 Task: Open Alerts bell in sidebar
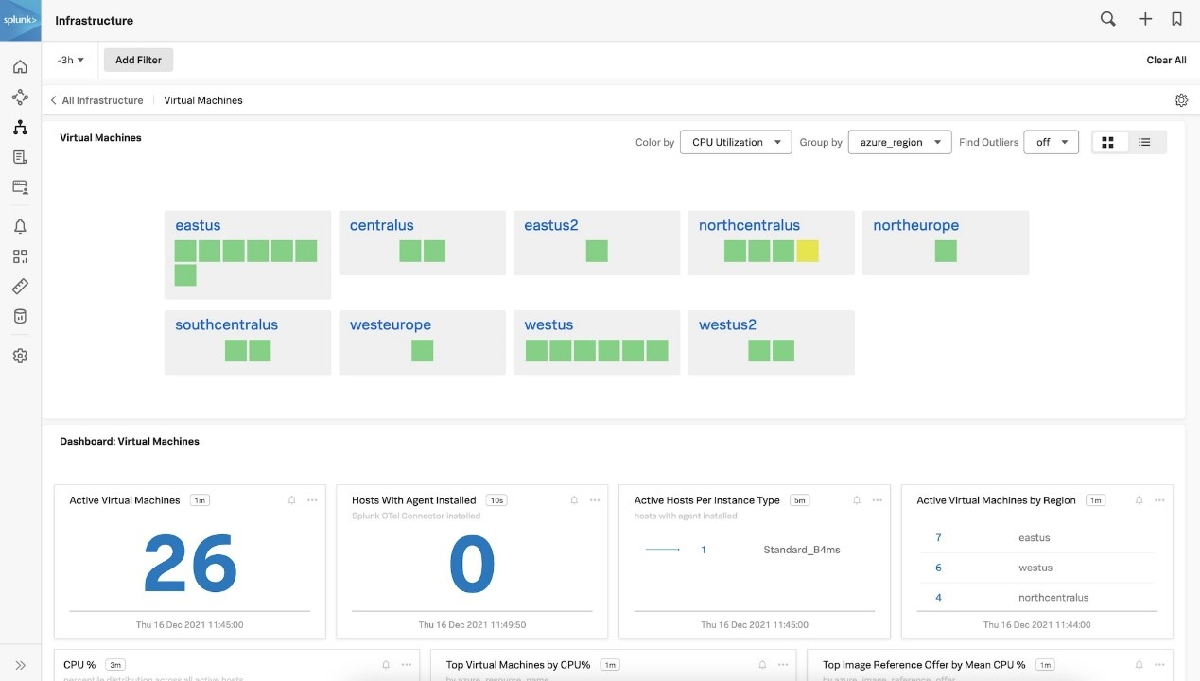20,226
